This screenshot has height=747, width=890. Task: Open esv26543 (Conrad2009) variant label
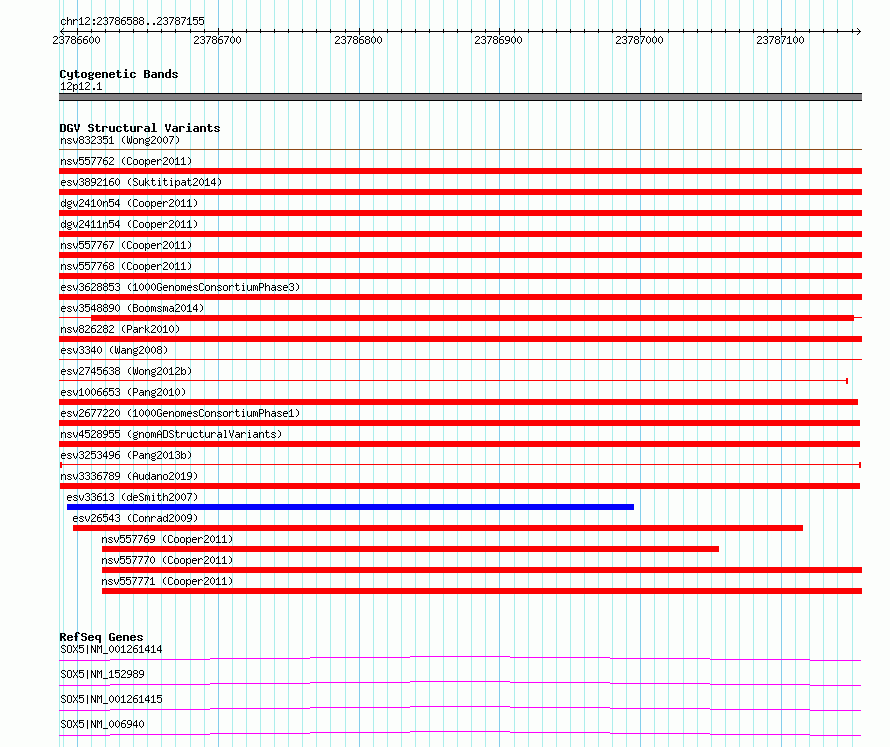tap(135, 518)
